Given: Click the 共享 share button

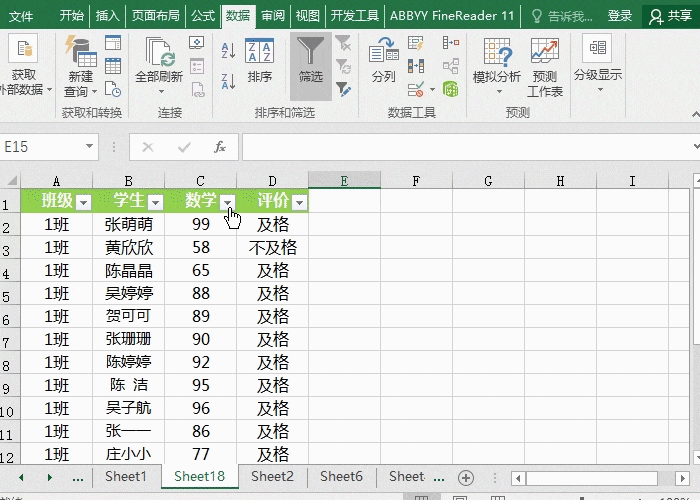Looking at the screenshot, I should (671, 16).
